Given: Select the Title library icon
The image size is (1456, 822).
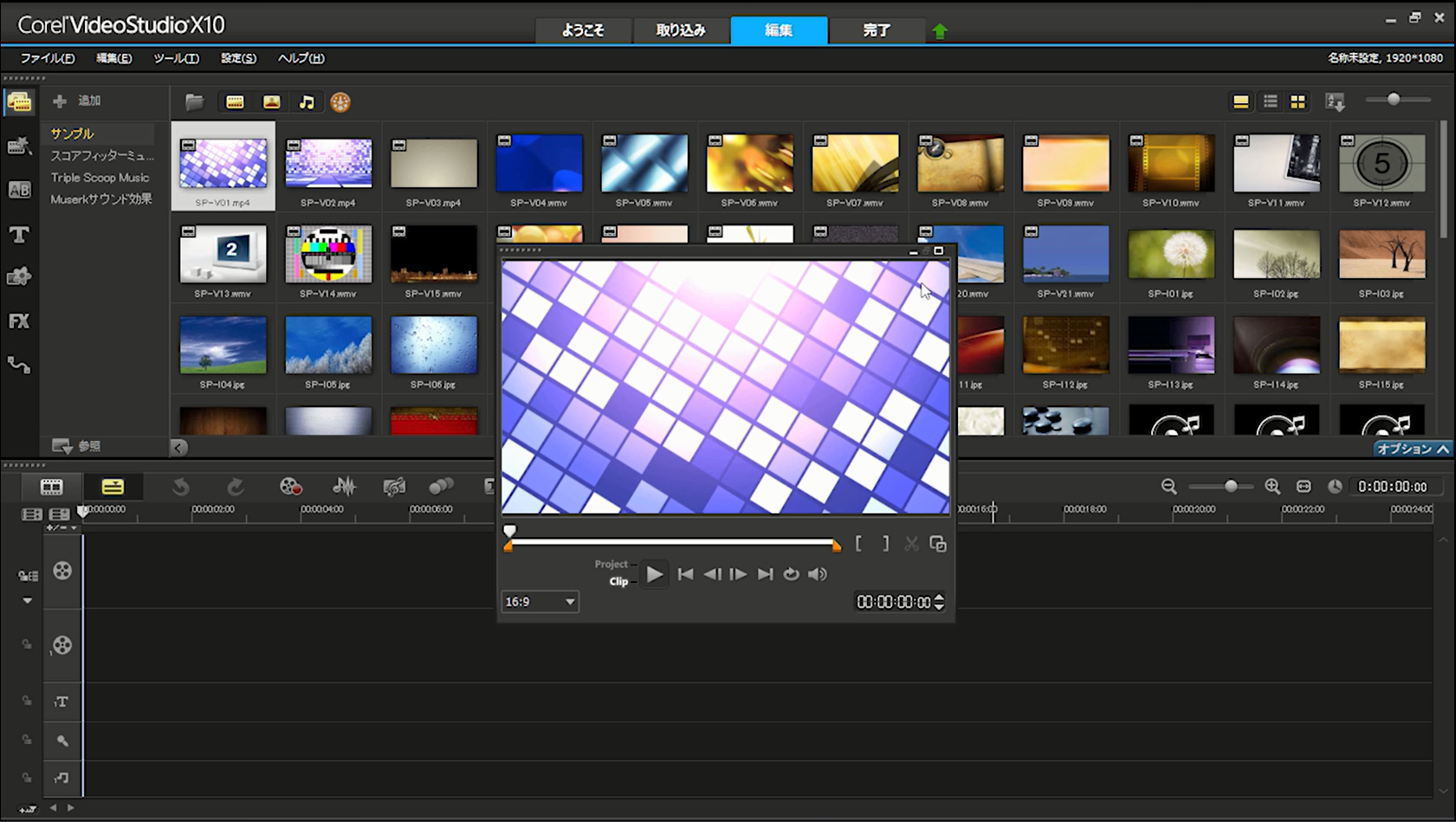Looking at the screenshot, I should [x=19, y=235].
